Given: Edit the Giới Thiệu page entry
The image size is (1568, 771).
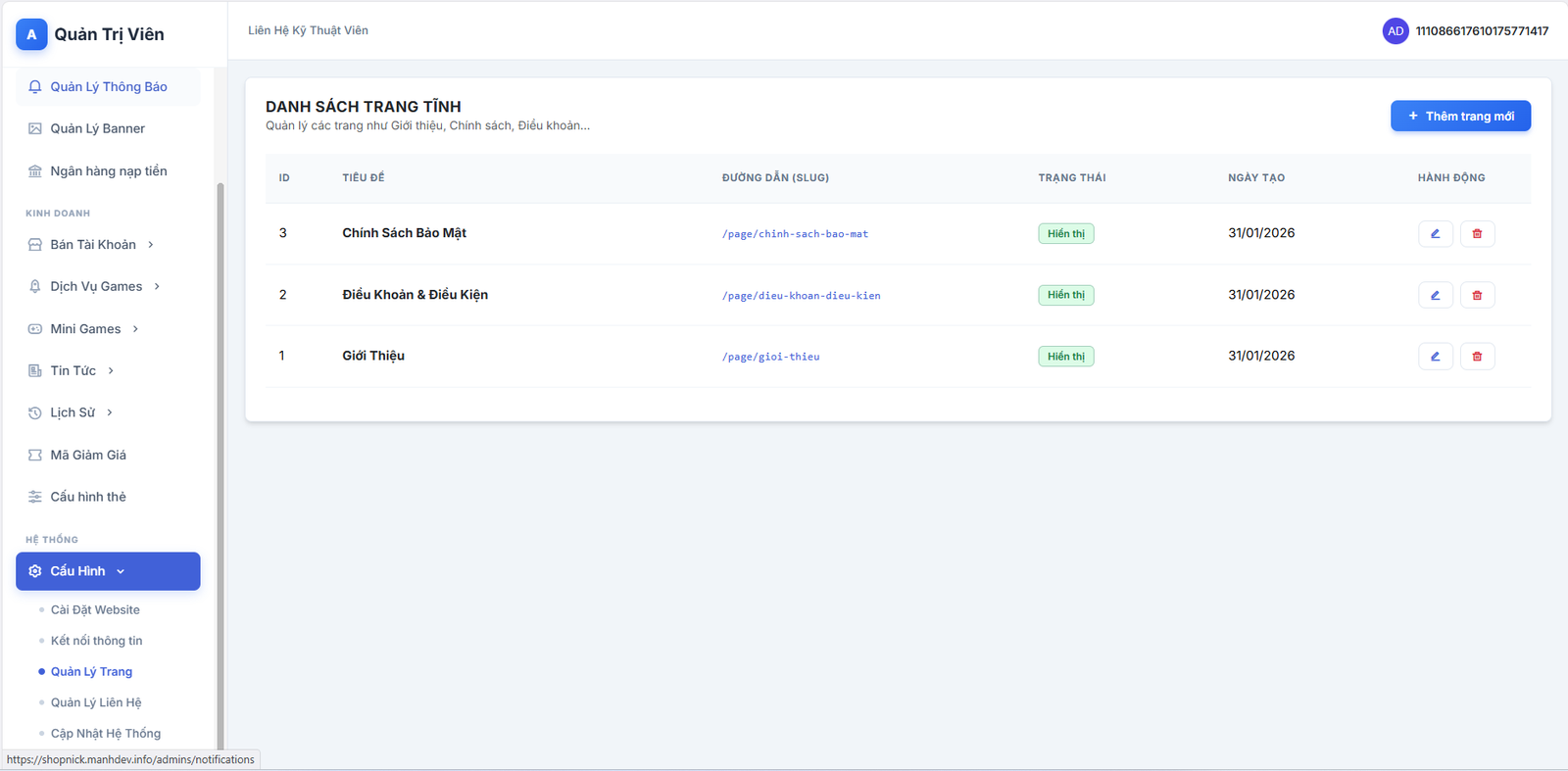Looking at the screenshot, I should point(1435,357).
